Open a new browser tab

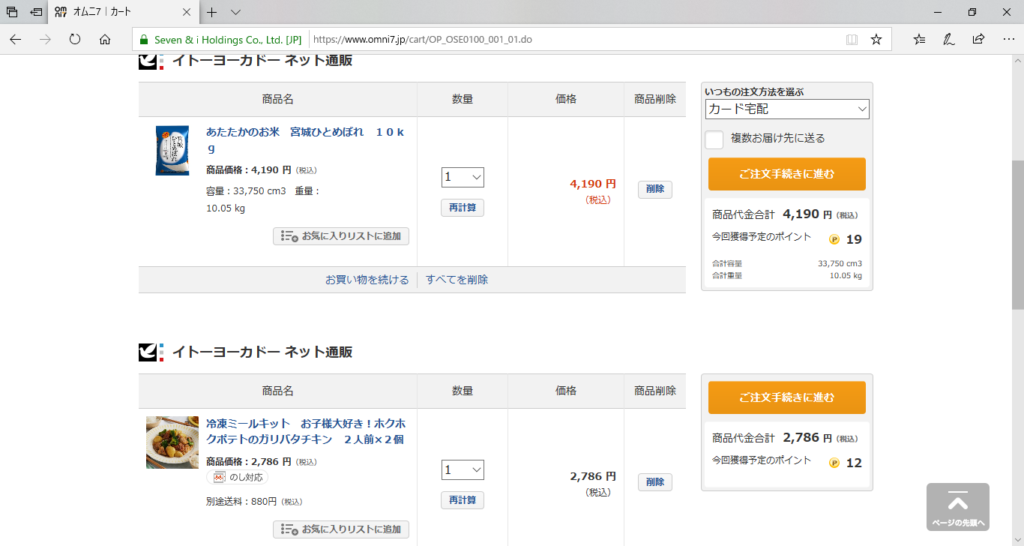point(212,12)
